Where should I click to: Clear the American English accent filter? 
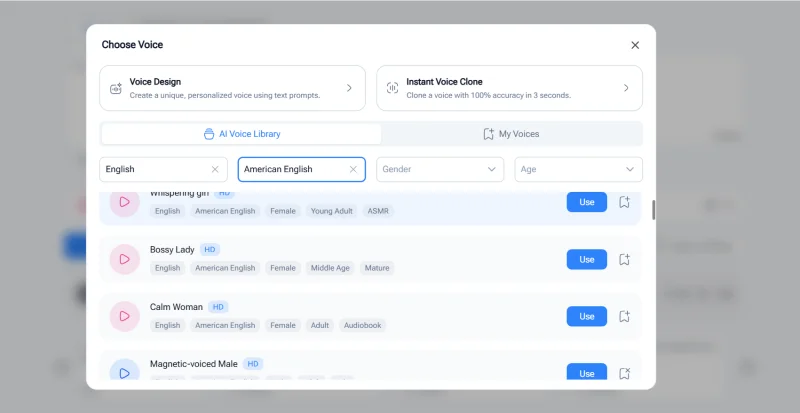coord(353,170)
